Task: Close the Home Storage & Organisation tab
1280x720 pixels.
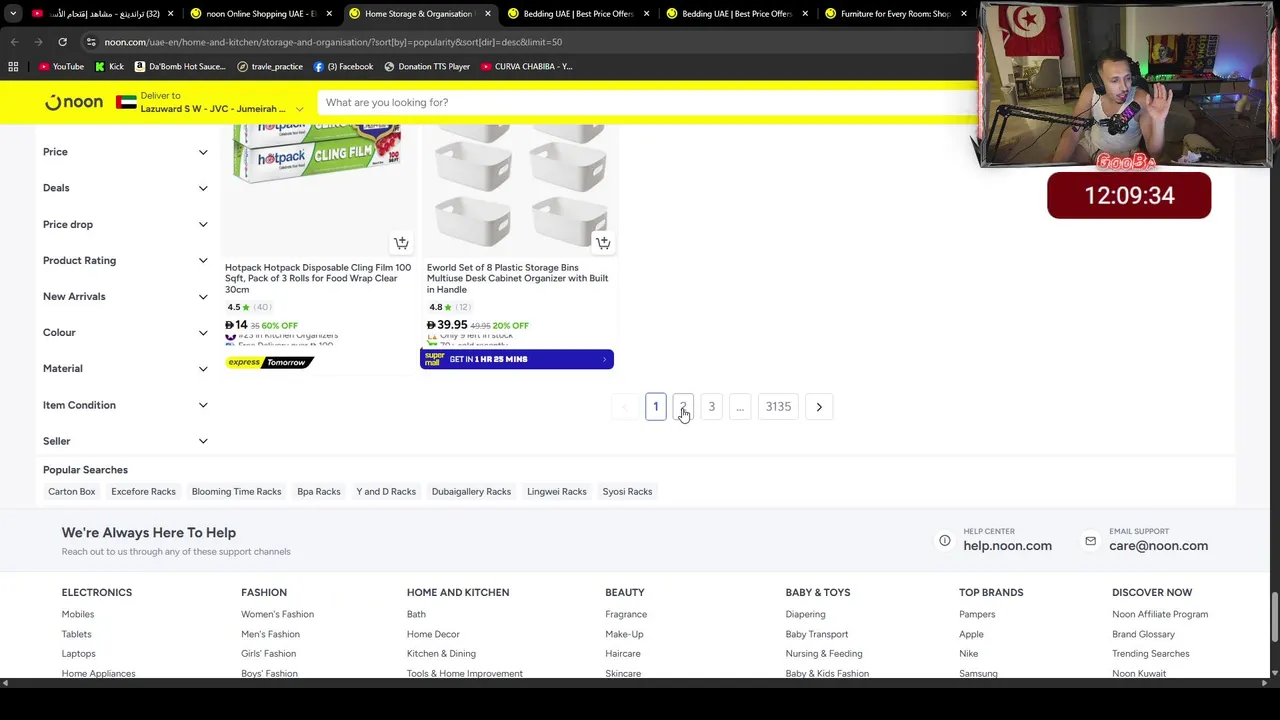Action: click(488, 14)
